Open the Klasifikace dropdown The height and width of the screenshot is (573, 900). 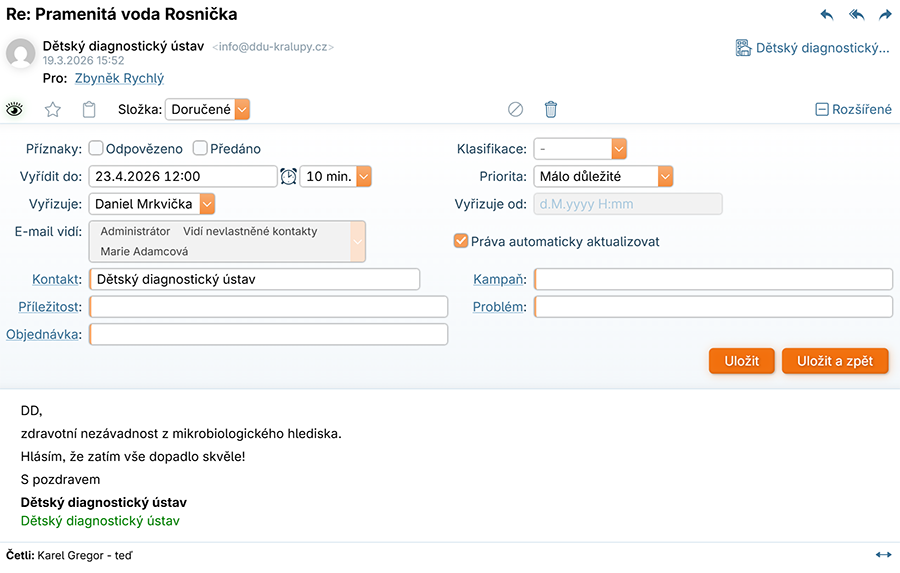point(619,149)
